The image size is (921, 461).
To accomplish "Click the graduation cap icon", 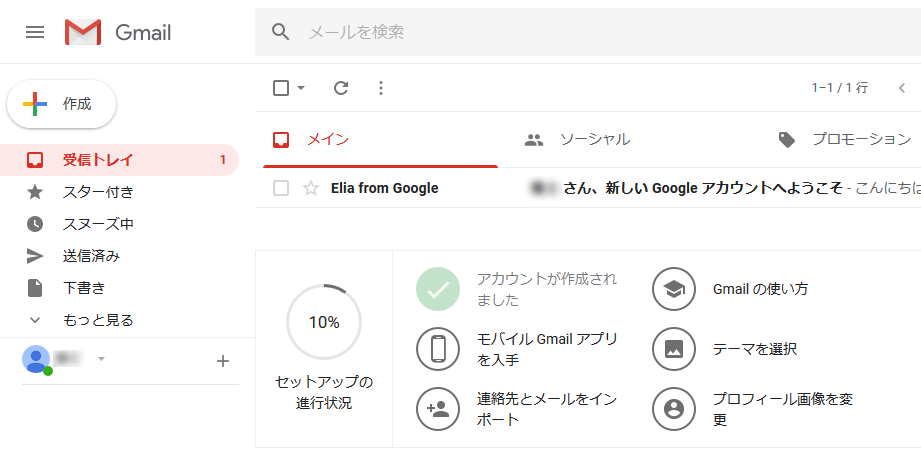I will pos(674,289).
